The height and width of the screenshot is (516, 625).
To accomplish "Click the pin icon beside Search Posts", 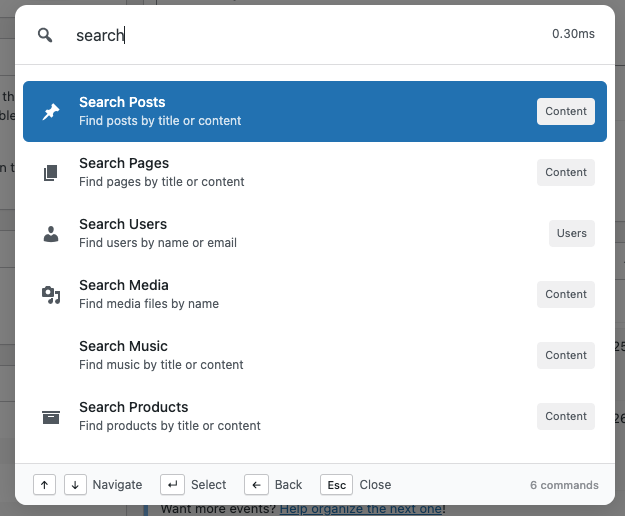I will coord(51,112).
